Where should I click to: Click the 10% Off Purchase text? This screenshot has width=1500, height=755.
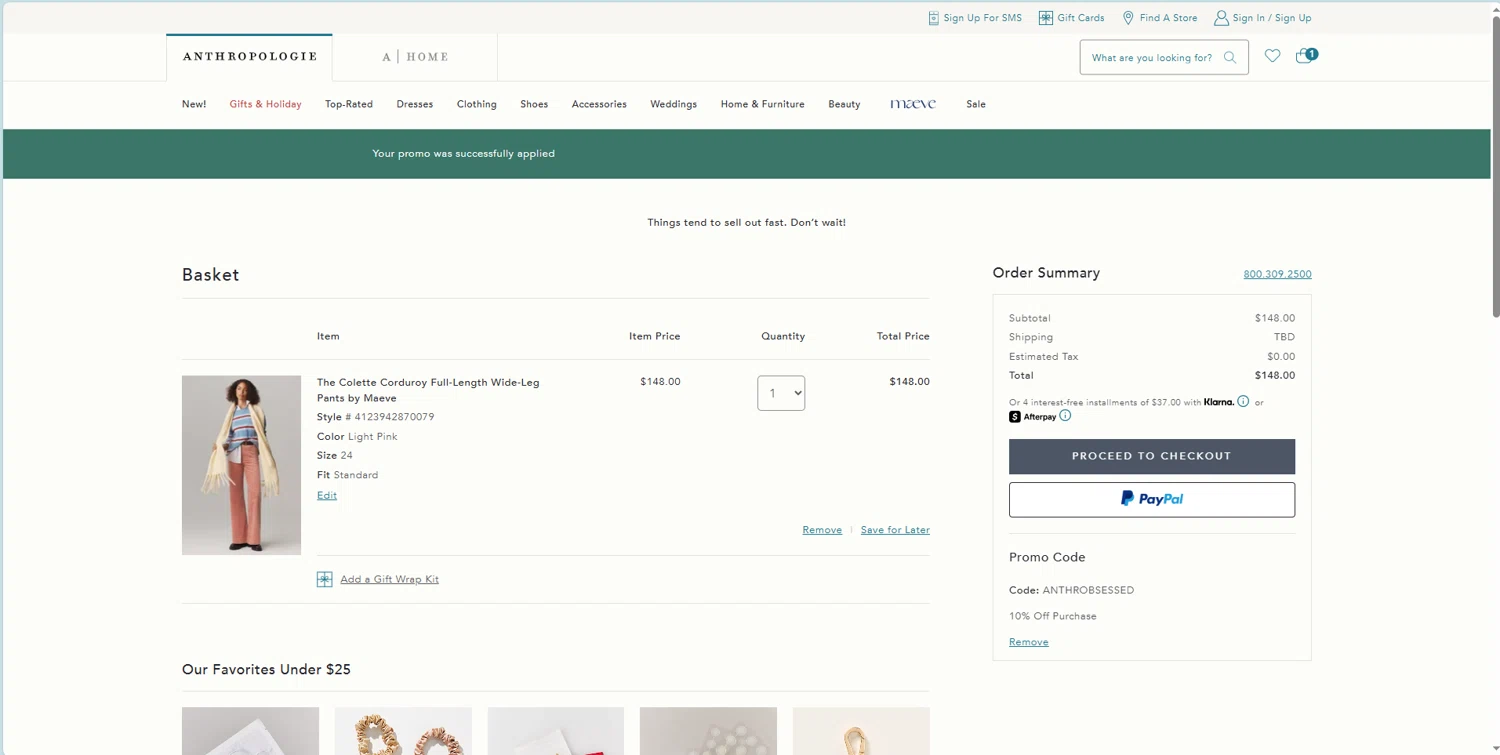[1053, 616]
